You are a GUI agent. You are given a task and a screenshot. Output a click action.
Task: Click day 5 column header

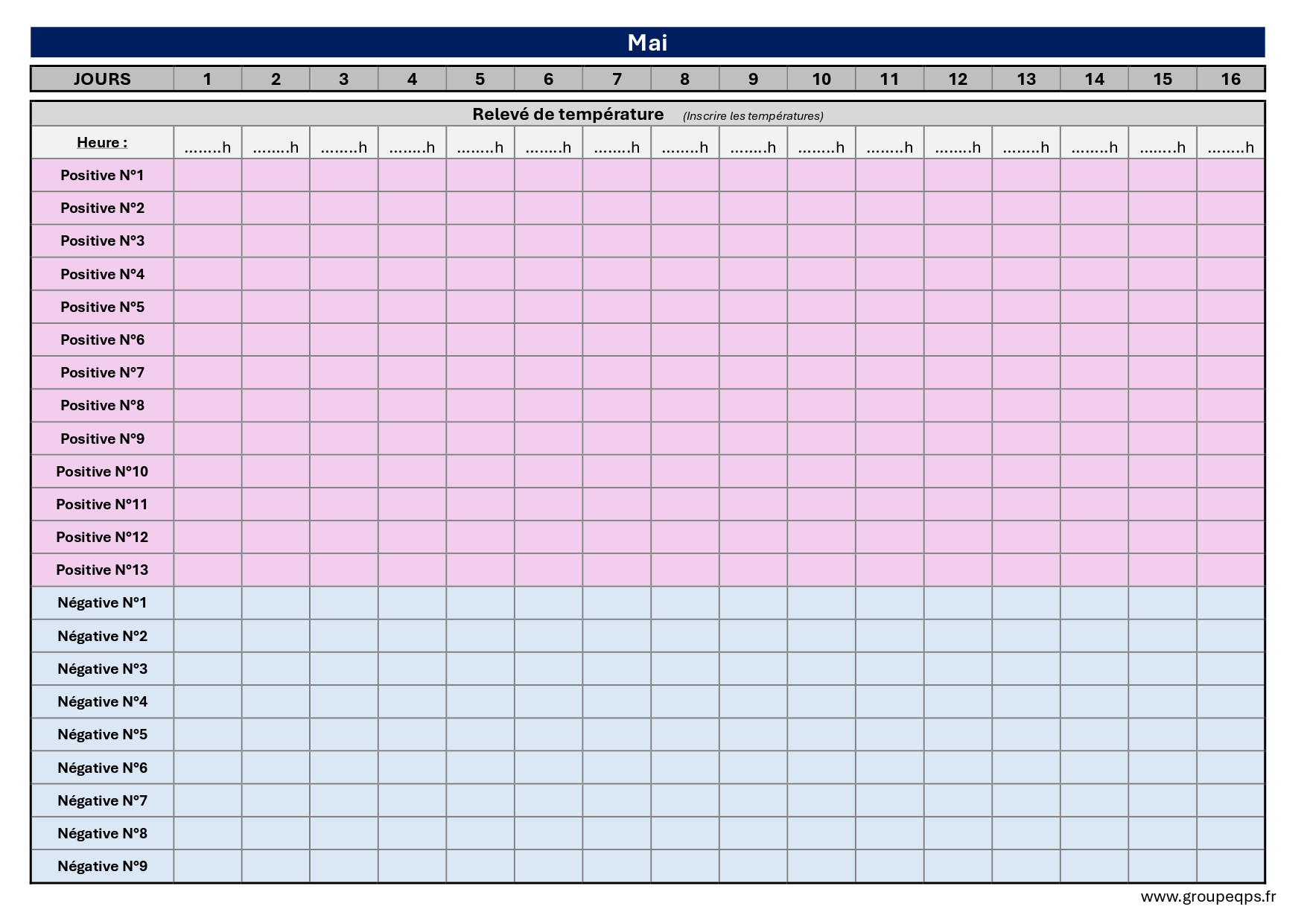480,79
